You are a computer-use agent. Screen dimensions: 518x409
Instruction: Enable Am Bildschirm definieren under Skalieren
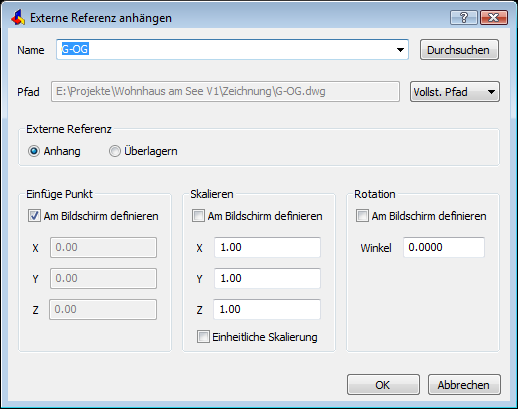pyautogui.click(x=198, y=216)
